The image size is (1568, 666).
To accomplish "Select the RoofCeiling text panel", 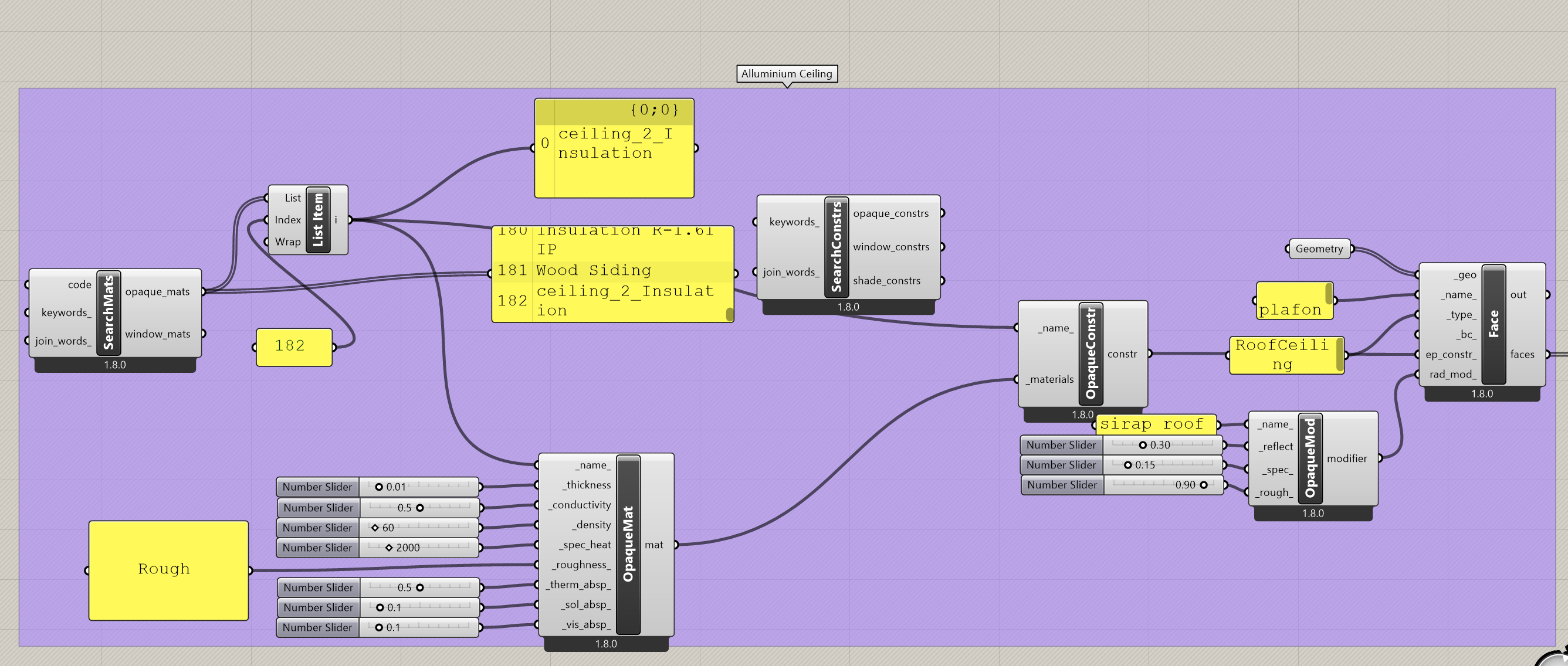I will click(x=1286, y=355).
